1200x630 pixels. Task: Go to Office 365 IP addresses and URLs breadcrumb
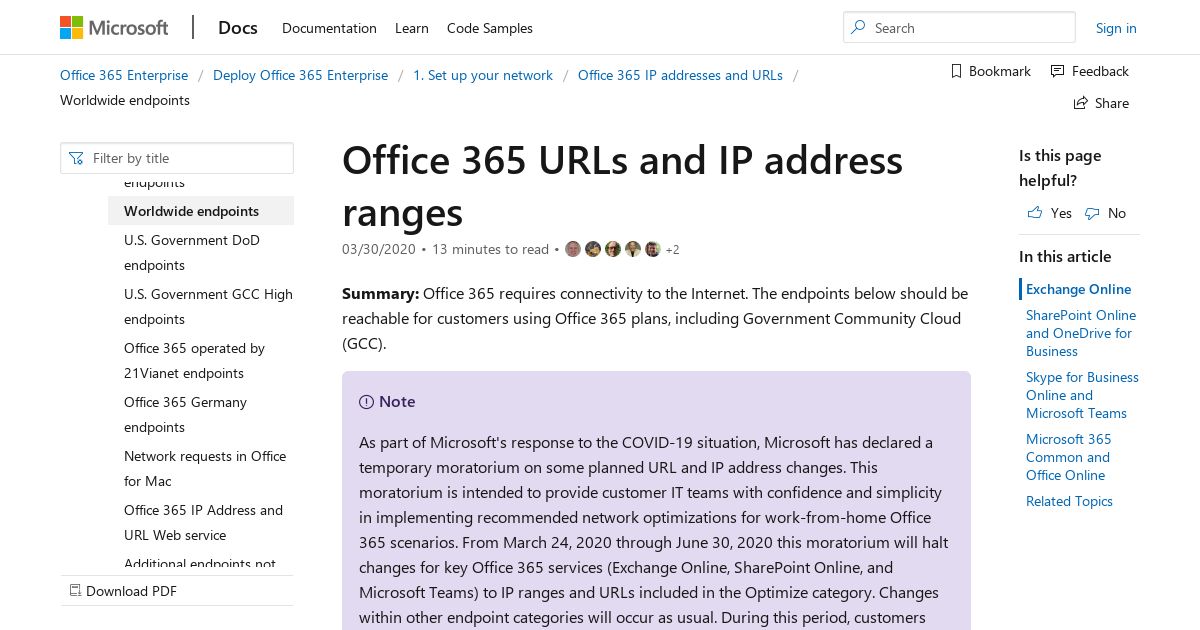[680, 75]
